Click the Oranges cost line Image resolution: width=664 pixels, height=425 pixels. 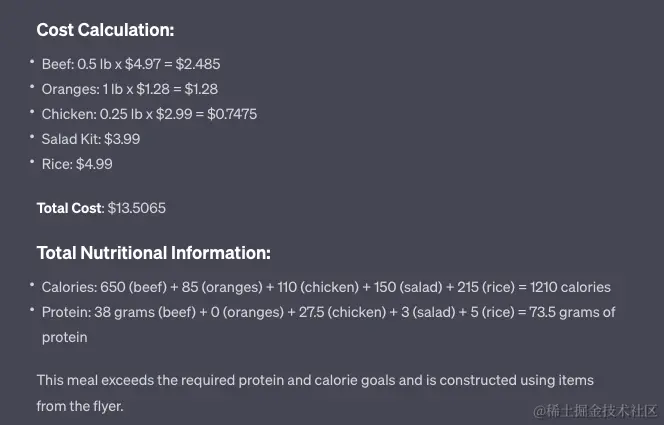[x=130, y=89]
